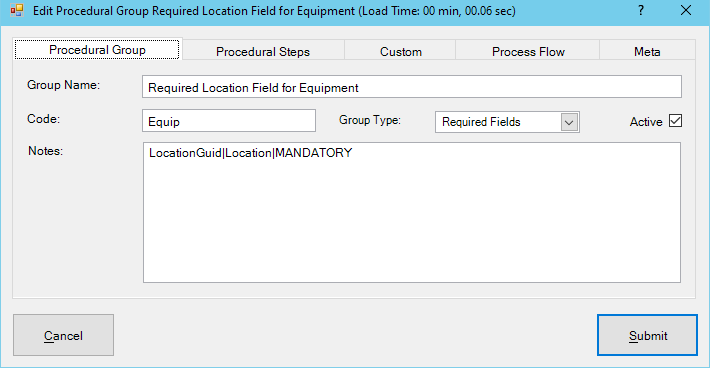Click into the Code field containing Equip

pyautogui.click(x=229, y=121)
